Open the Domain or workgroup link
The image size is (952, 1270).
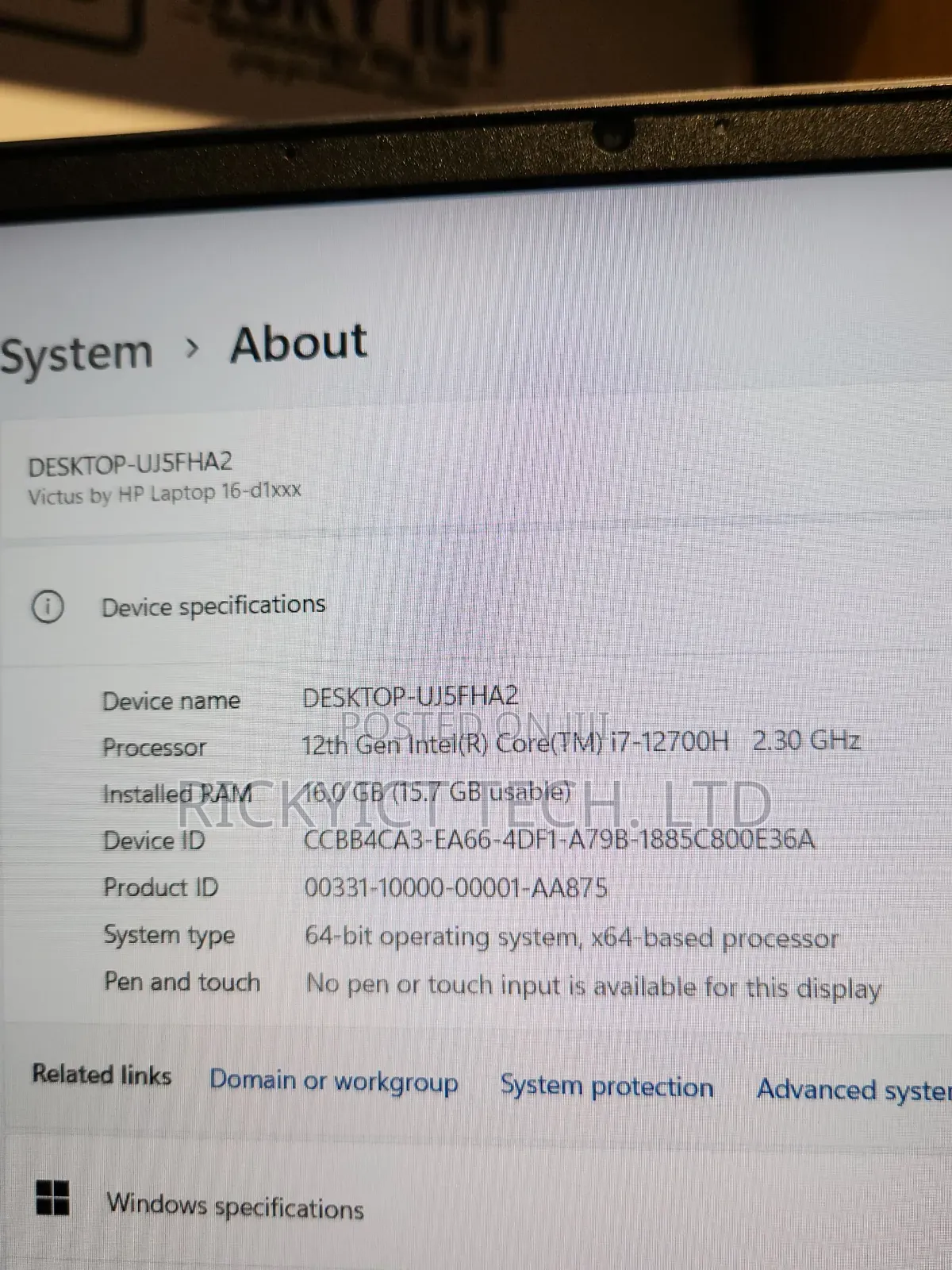[333, 1081]
